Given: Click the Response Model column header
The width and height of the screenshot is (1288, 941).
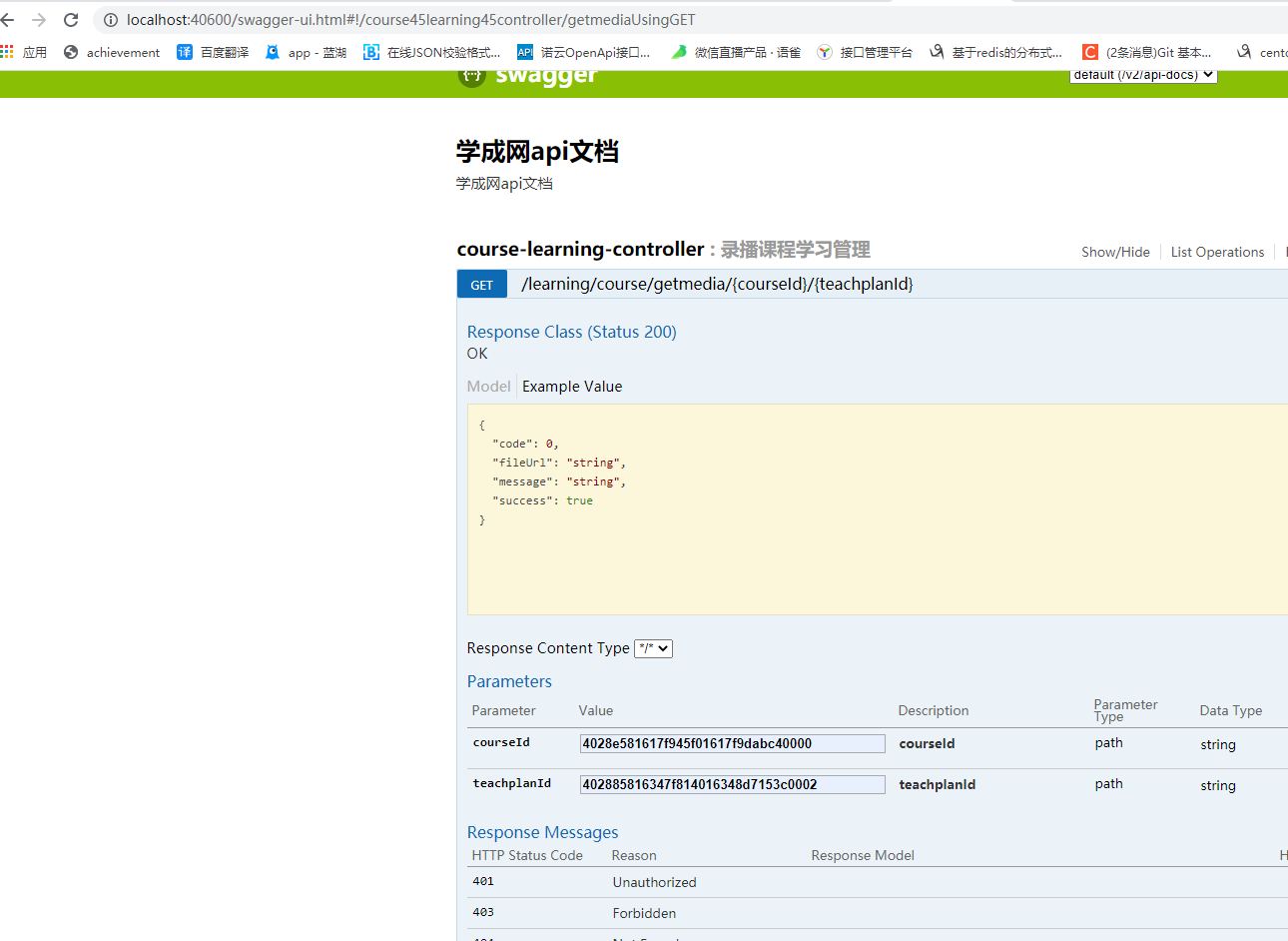Looking at the screenshot, I should 863,855.
